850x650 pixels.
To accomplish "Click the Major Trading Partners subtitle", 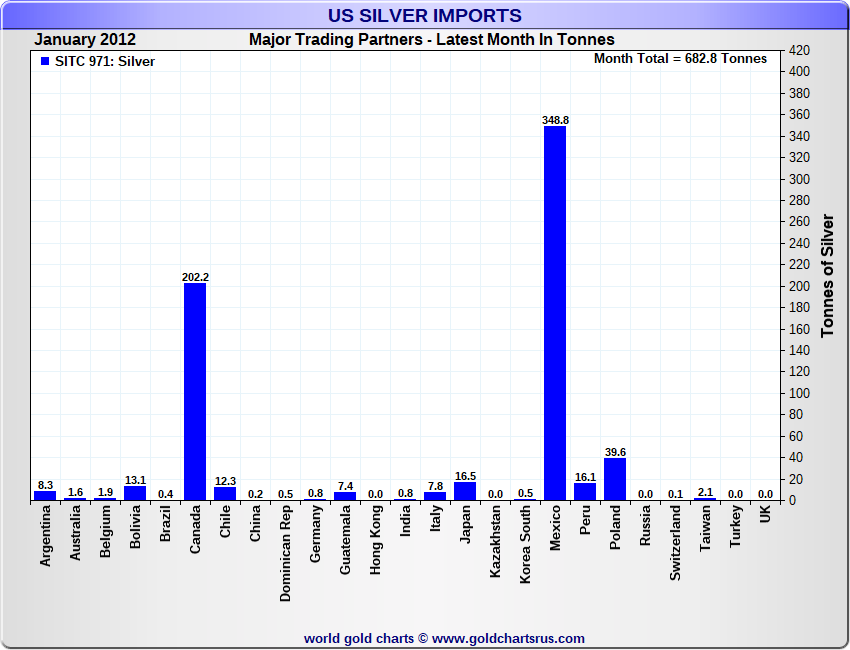I will click(x=431, y=40).
